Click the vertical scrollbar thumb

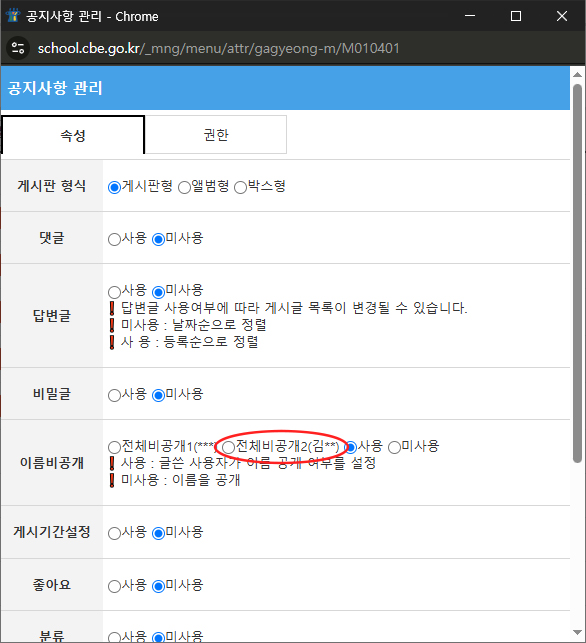(577, 274)
